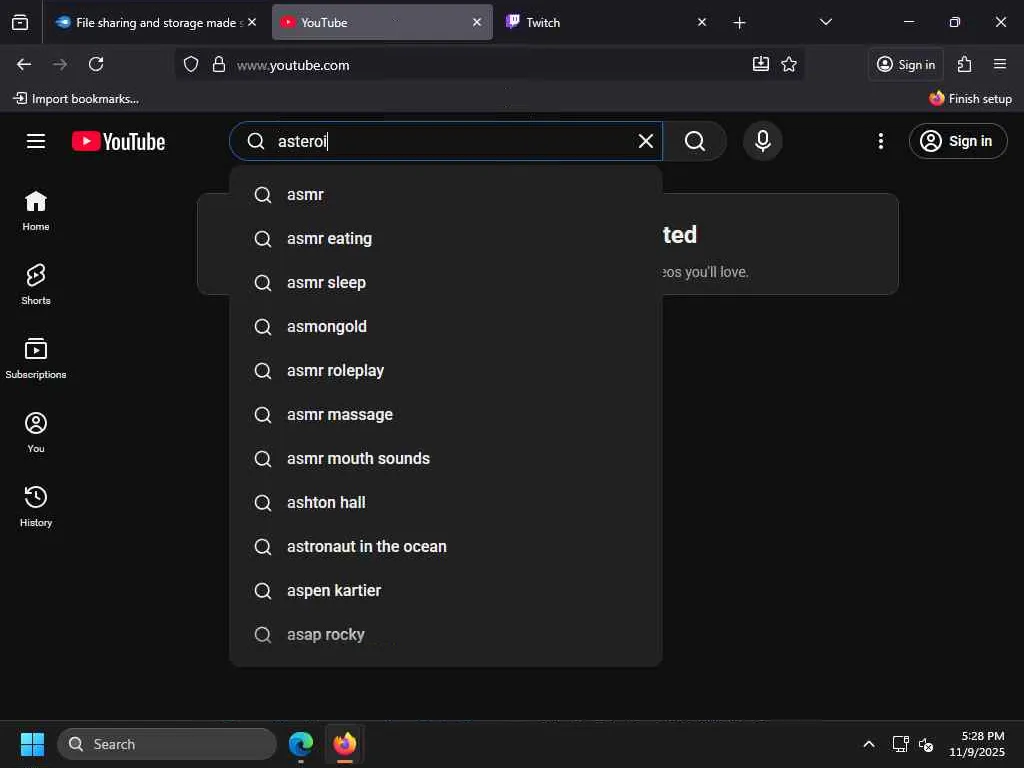Click Windows taskbar Search box
1024x768 pixels.
pos(167,744)
